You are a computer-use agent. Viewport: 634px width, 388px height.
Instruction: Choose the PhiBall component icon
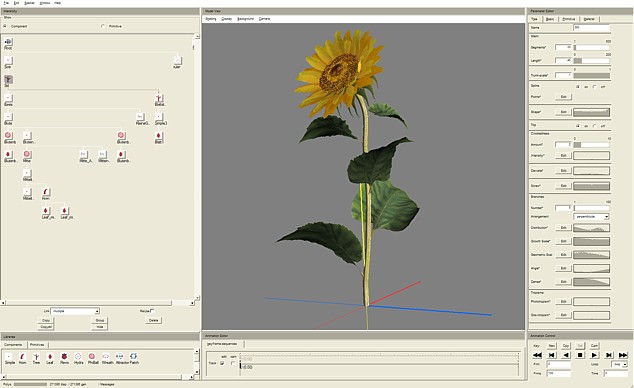coord(92,358)
